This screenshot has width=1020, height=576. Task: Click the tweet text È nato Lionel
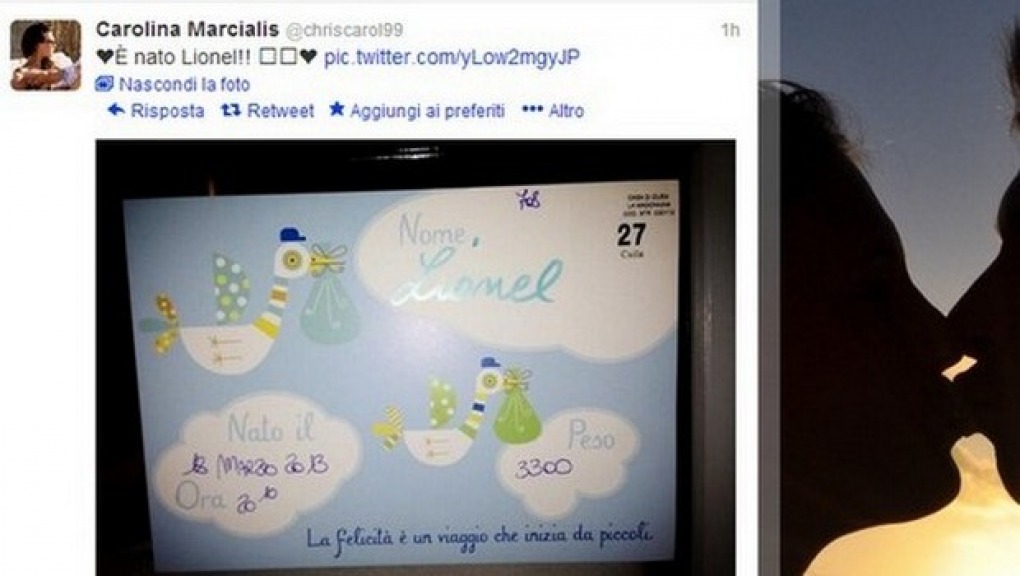(173, 57)
